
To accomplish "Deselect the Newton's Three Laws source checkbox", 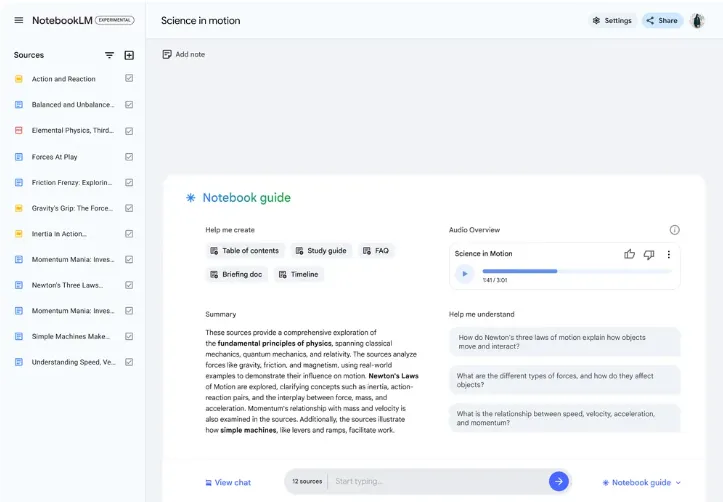I will pos(129,285).
